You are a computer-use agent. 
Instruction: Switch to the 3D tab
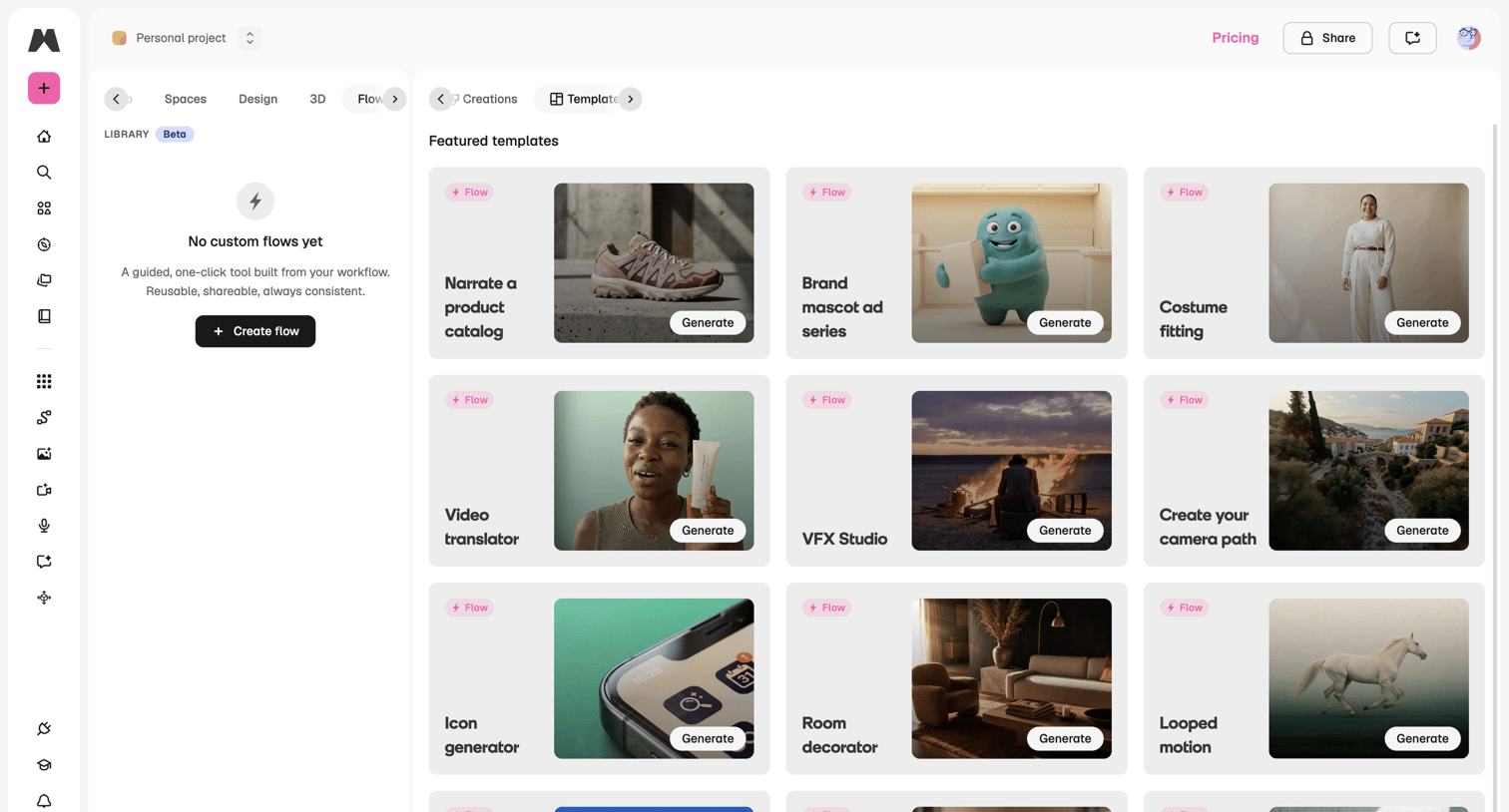click(317, 99)
